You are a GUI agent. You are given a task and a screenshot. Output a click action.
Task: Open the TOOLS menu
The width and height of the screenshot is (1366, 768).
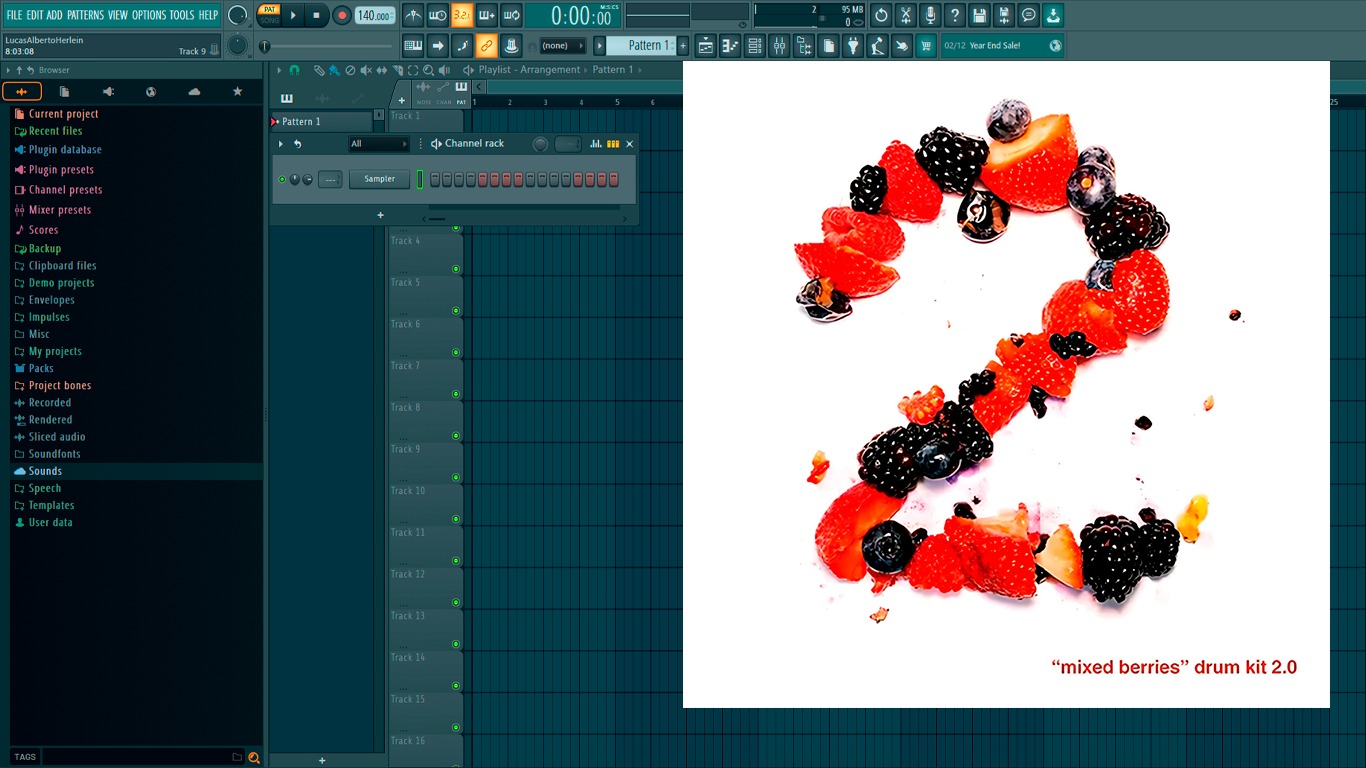tap(182, 15)
